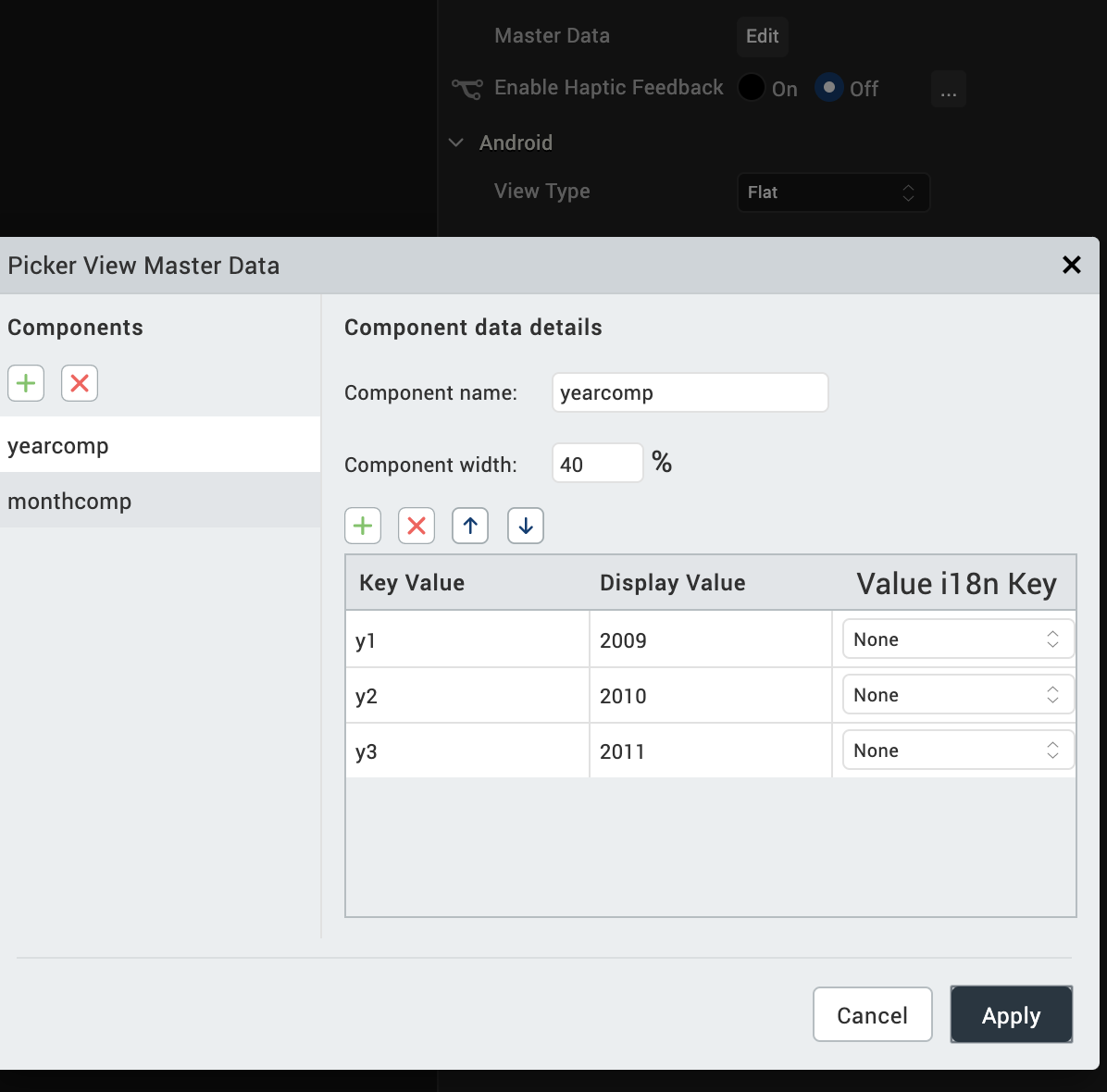
Task: Click the Haptic Feedback fork icon
Action: coord(466,89)
